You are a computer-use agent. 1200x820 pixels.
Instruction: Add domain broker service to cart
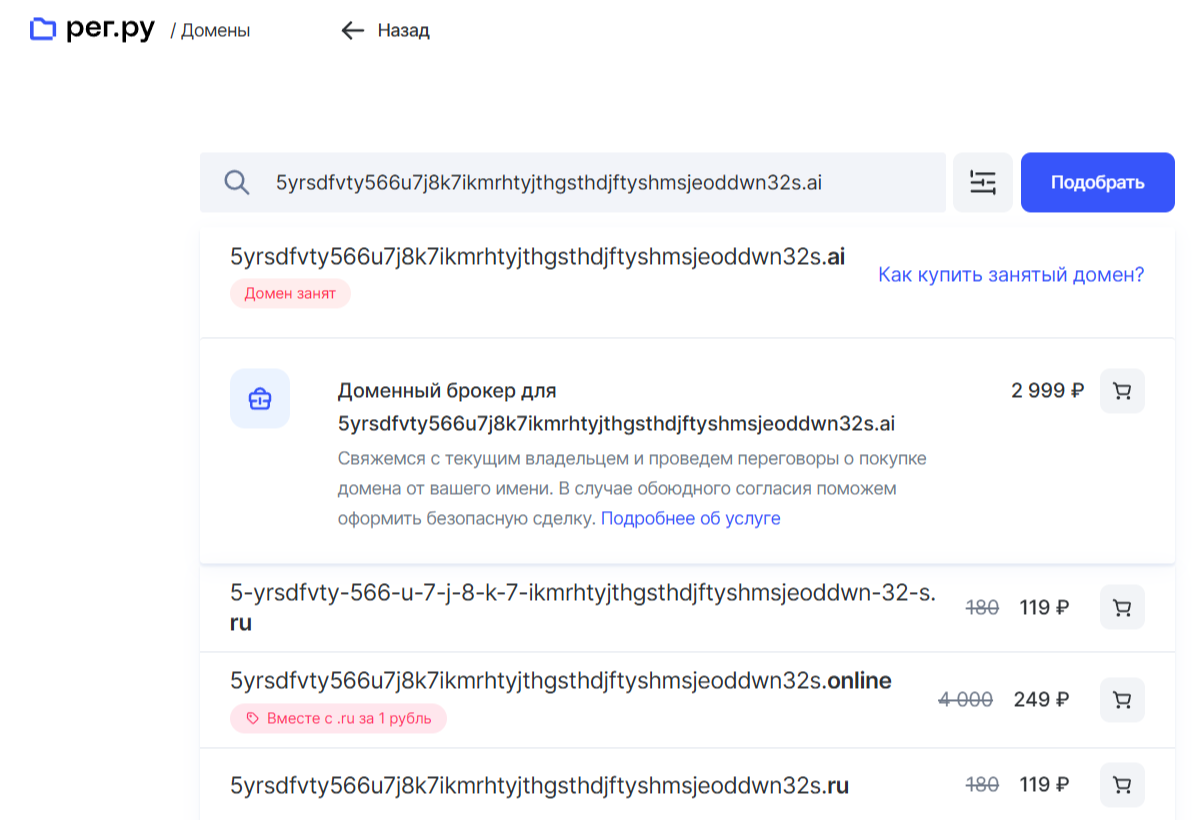[1122, 391]
